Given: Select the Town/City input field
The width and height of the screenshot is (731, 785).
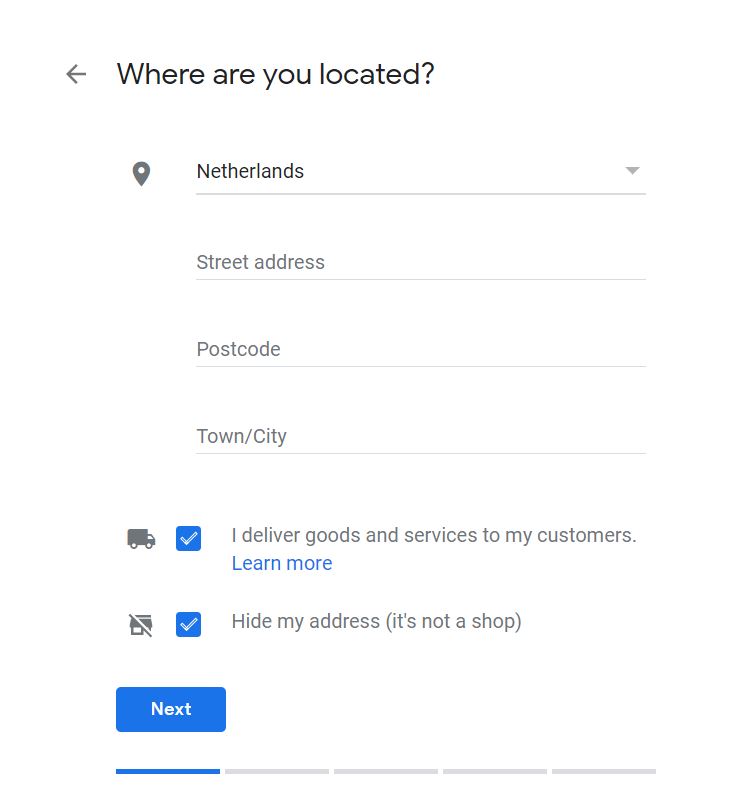Looking at the screenshot, I should (x=420, y=436).
